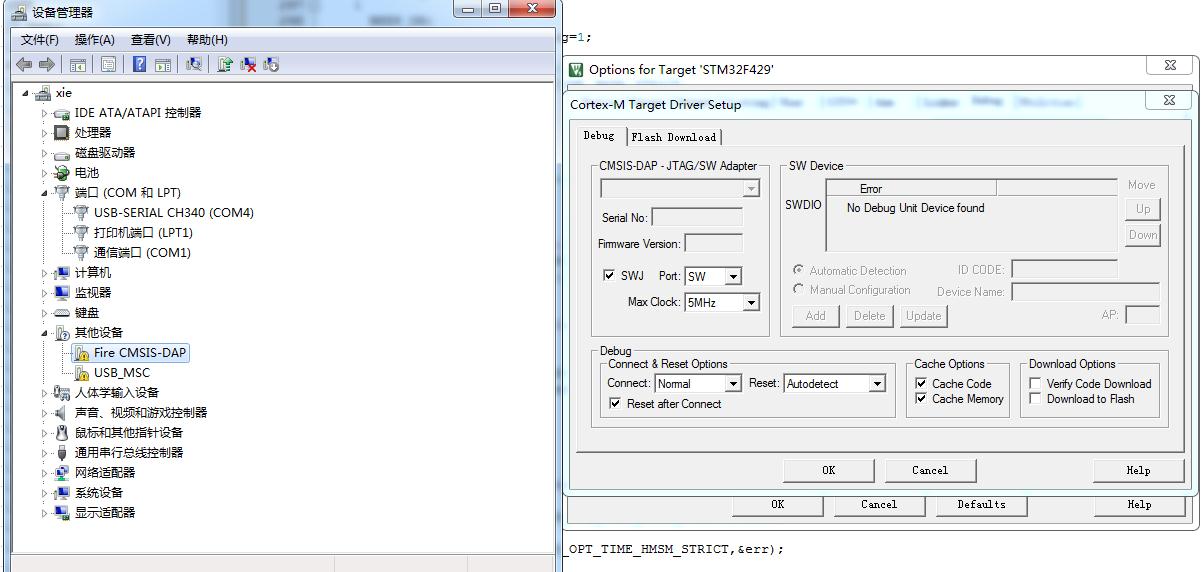Uncheck the Cache Code option

click(x=922, y=384)
